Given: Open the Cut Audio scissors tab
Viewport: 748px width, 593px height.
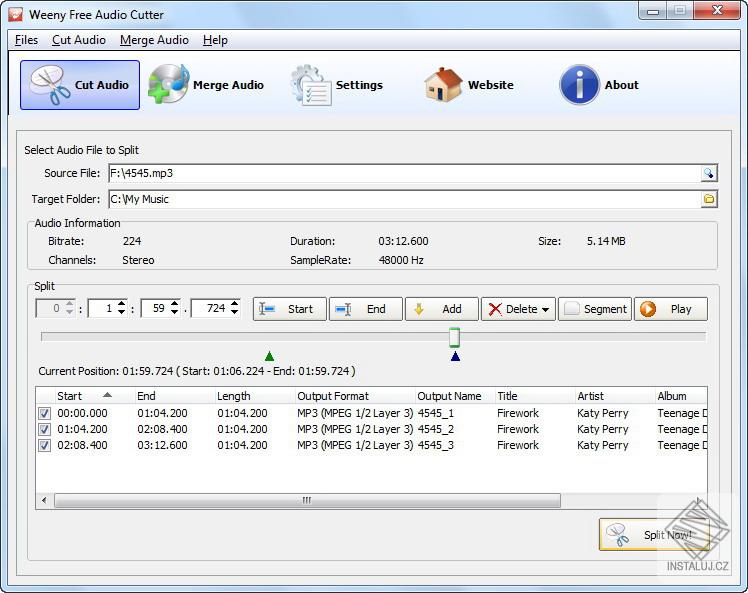Looking at the screenshot, I should [80, 85].
